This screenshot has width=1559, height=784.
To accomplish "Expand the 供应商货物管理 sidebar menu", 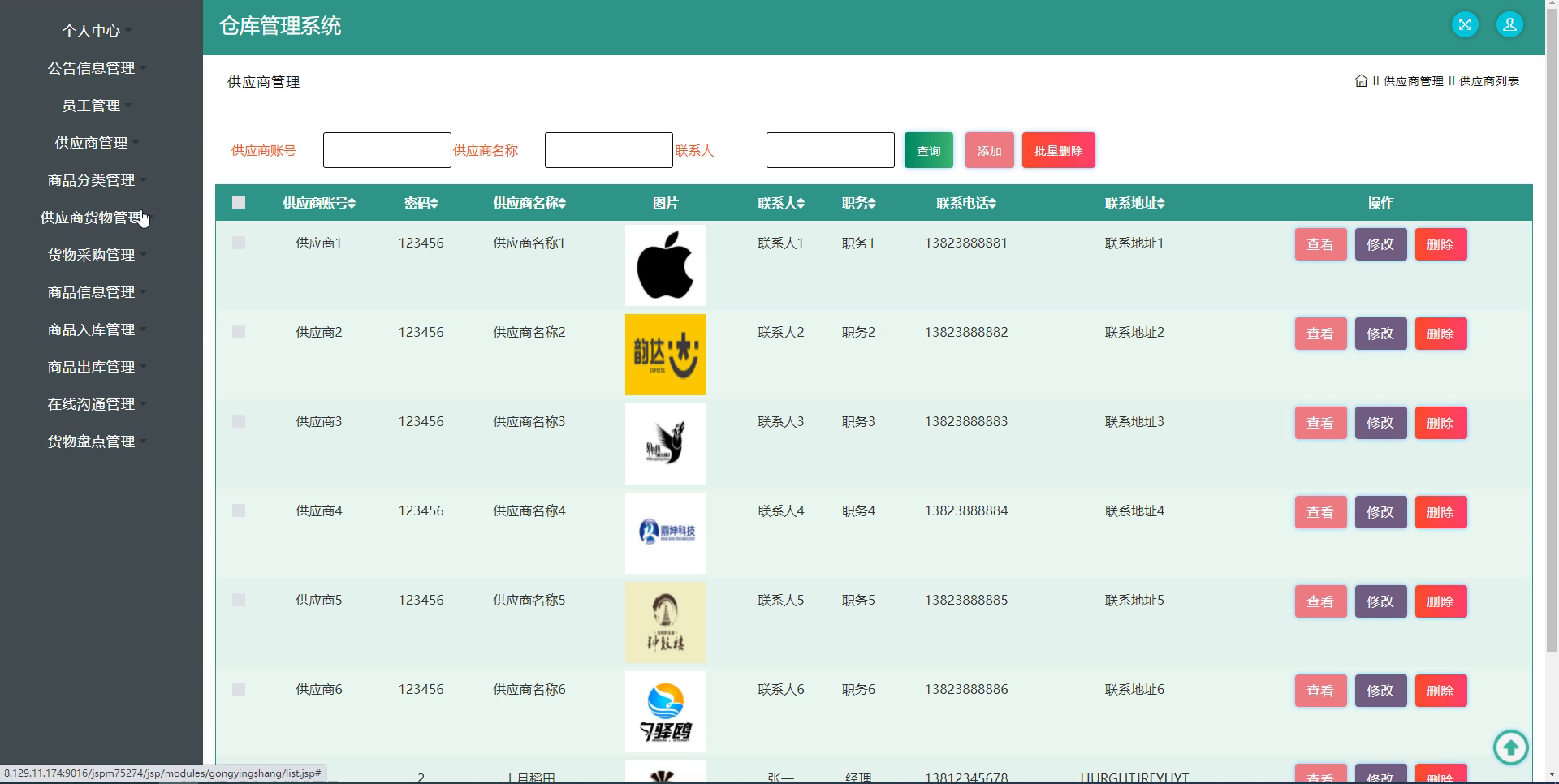I will point(97,218).
